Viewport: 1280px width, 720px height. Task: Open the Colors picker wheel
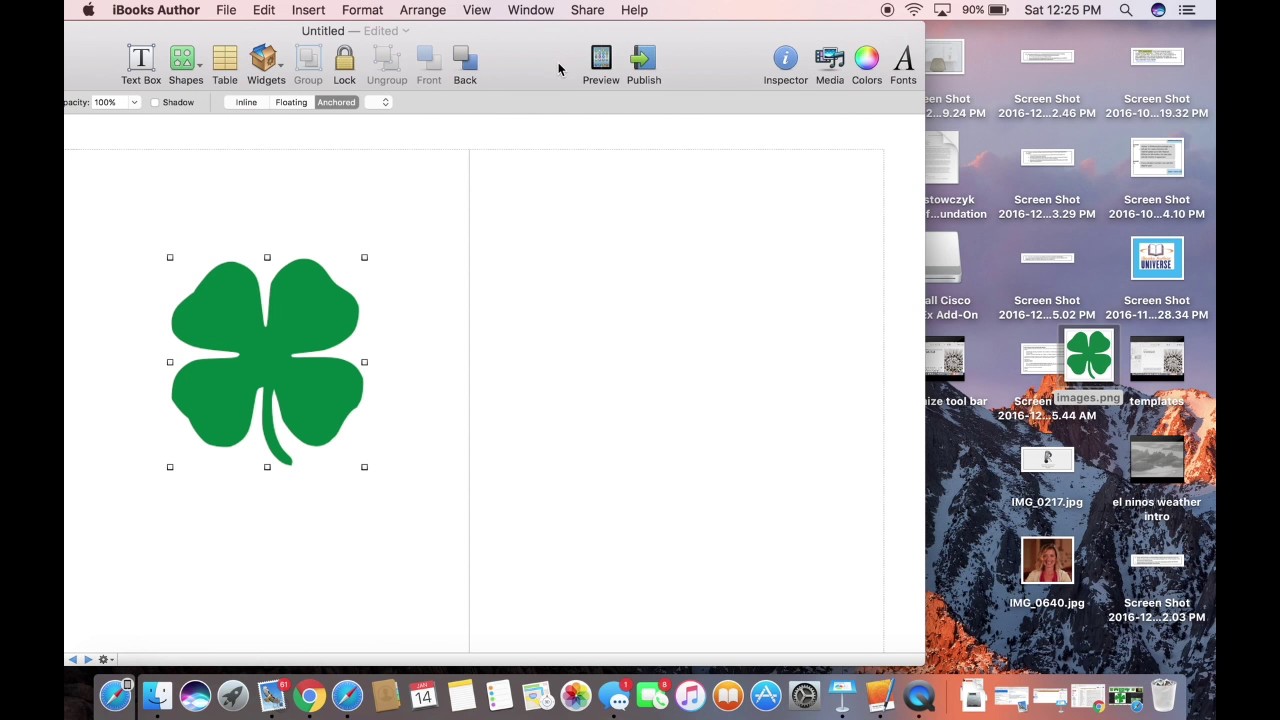(x=867, y=64)
